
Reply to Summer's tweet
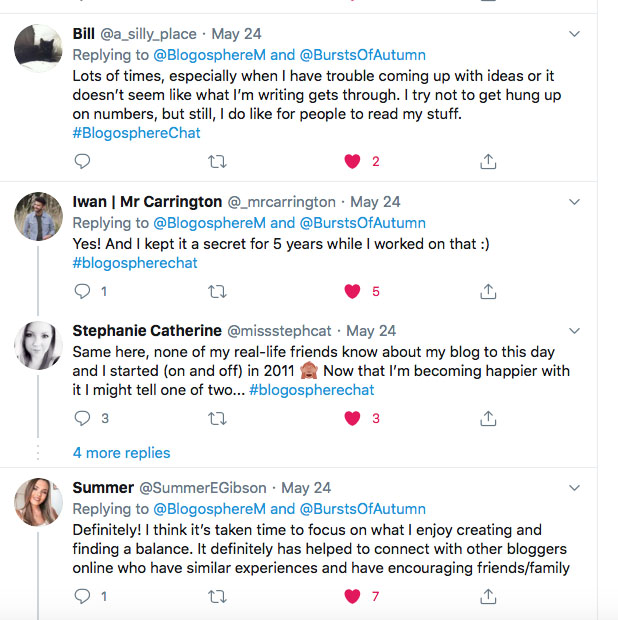(82, 596)
